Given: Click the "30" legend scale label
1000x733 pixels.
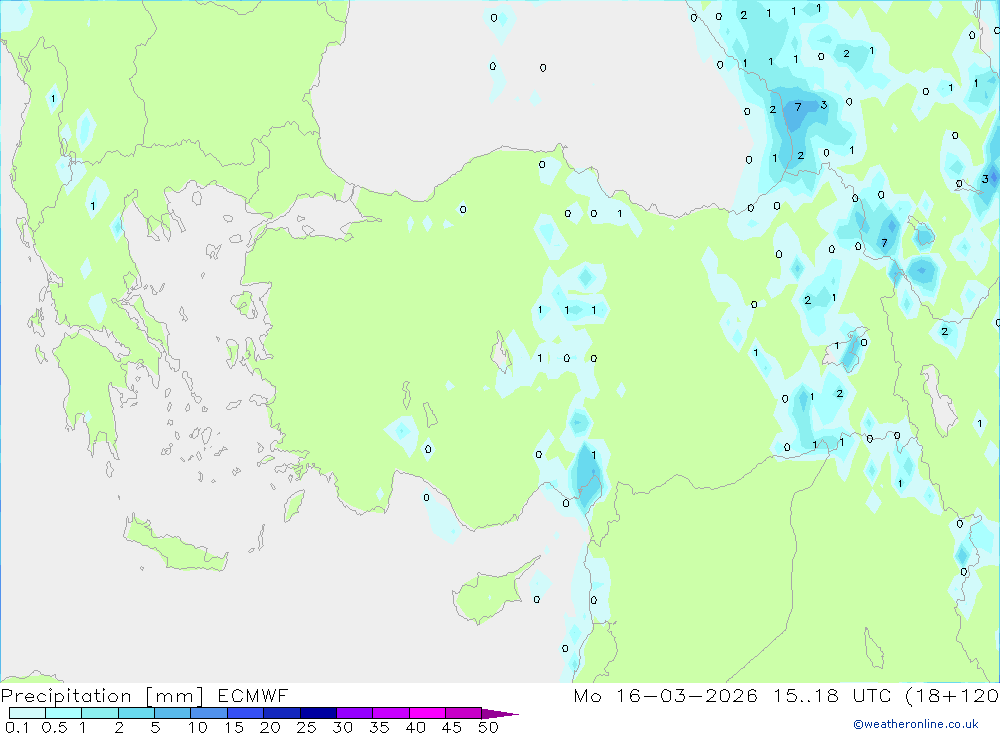Looking at the screenshot, I should 342,727.
